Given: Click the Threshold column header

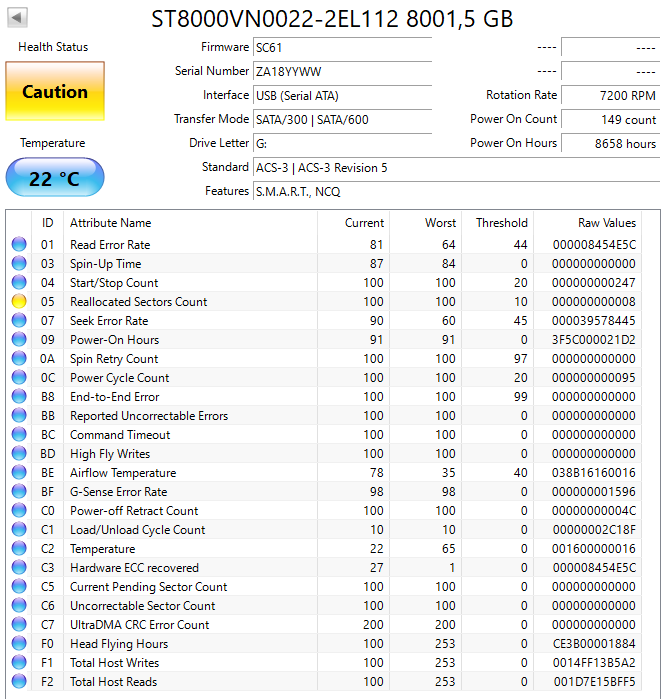Looking at the screenshot, I should [501, 223].
